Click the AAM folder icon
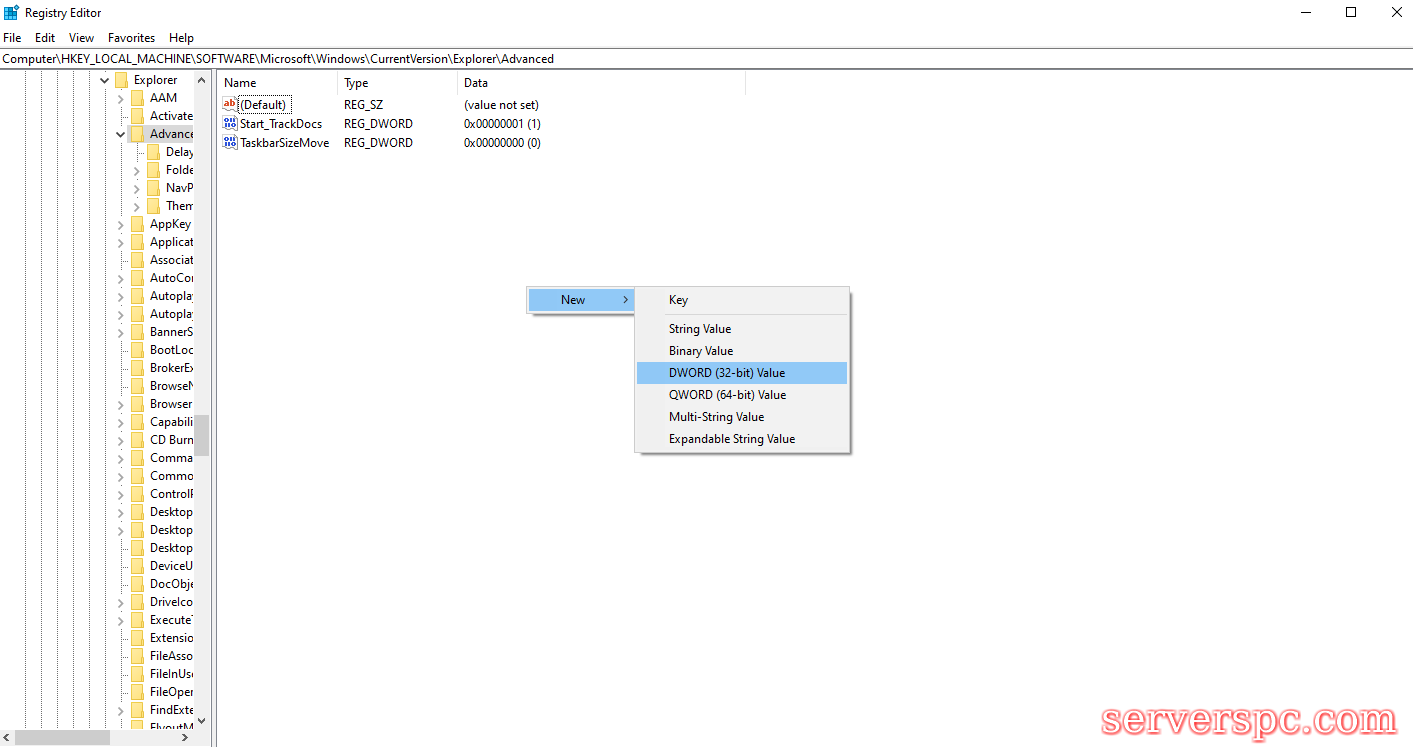Screen dimensions: 1413x747 (137, 98)
